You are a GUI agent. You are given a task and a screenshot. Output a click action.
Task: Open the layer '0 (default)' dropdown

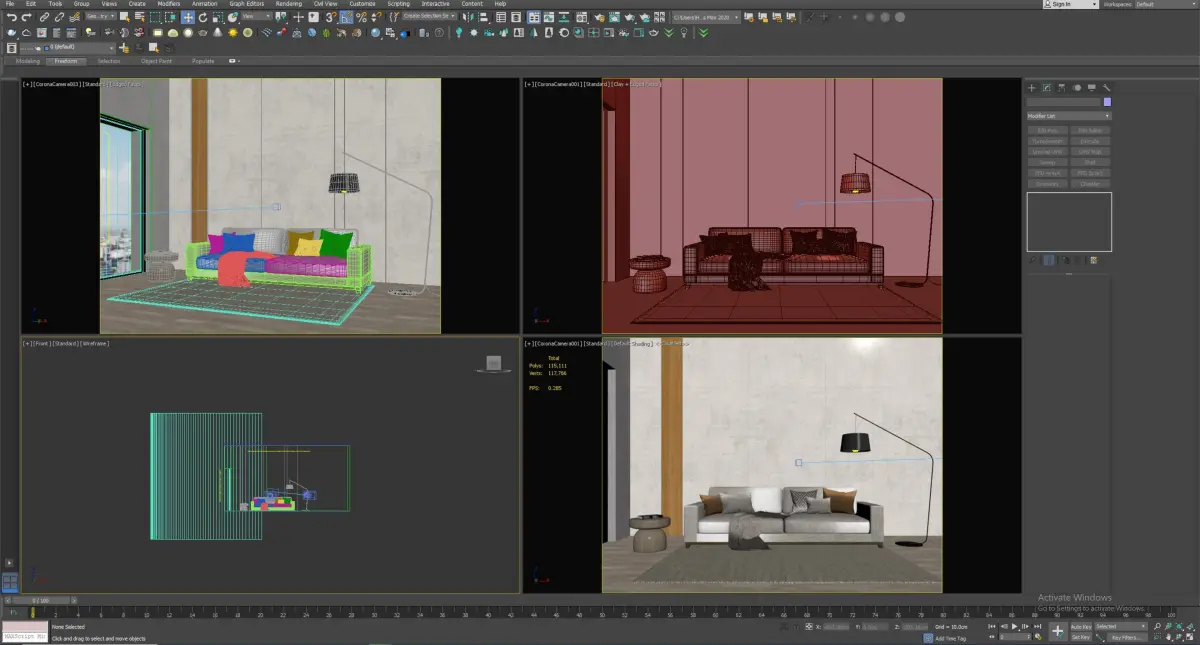click(67, 48)
